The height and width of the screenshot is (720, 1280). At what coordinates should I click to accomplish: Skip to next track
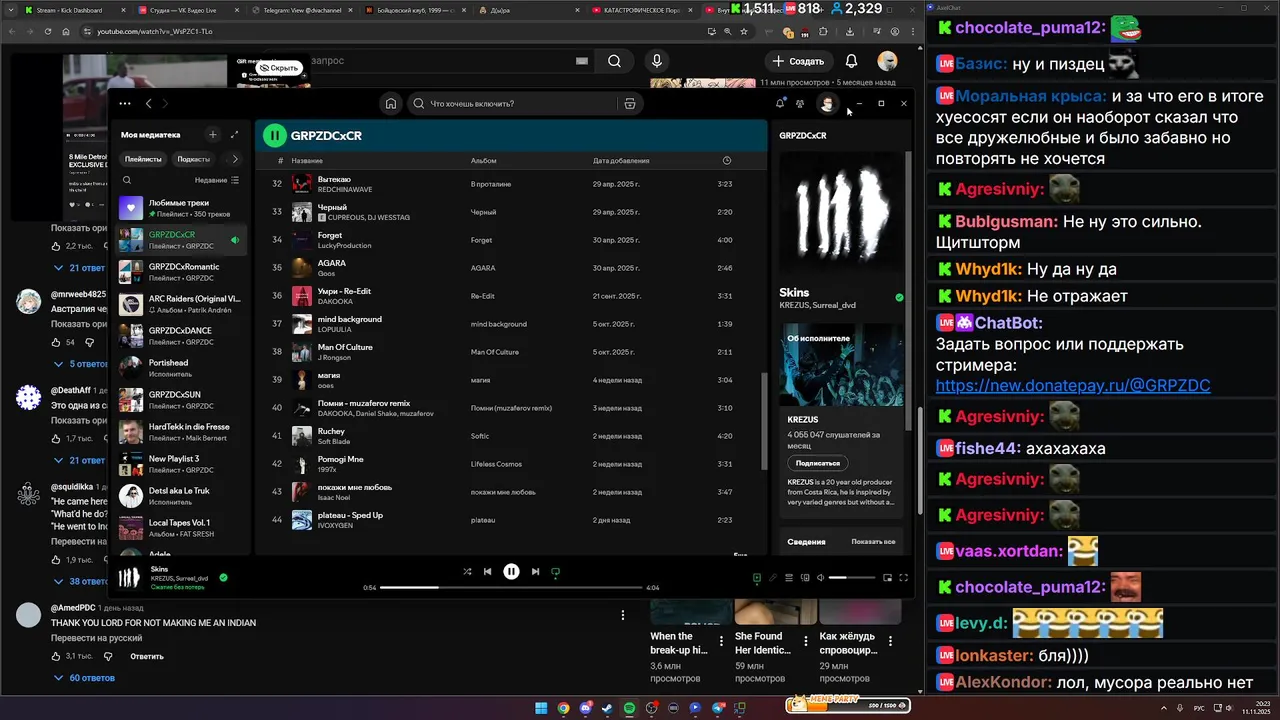click(x=535, y=572)
